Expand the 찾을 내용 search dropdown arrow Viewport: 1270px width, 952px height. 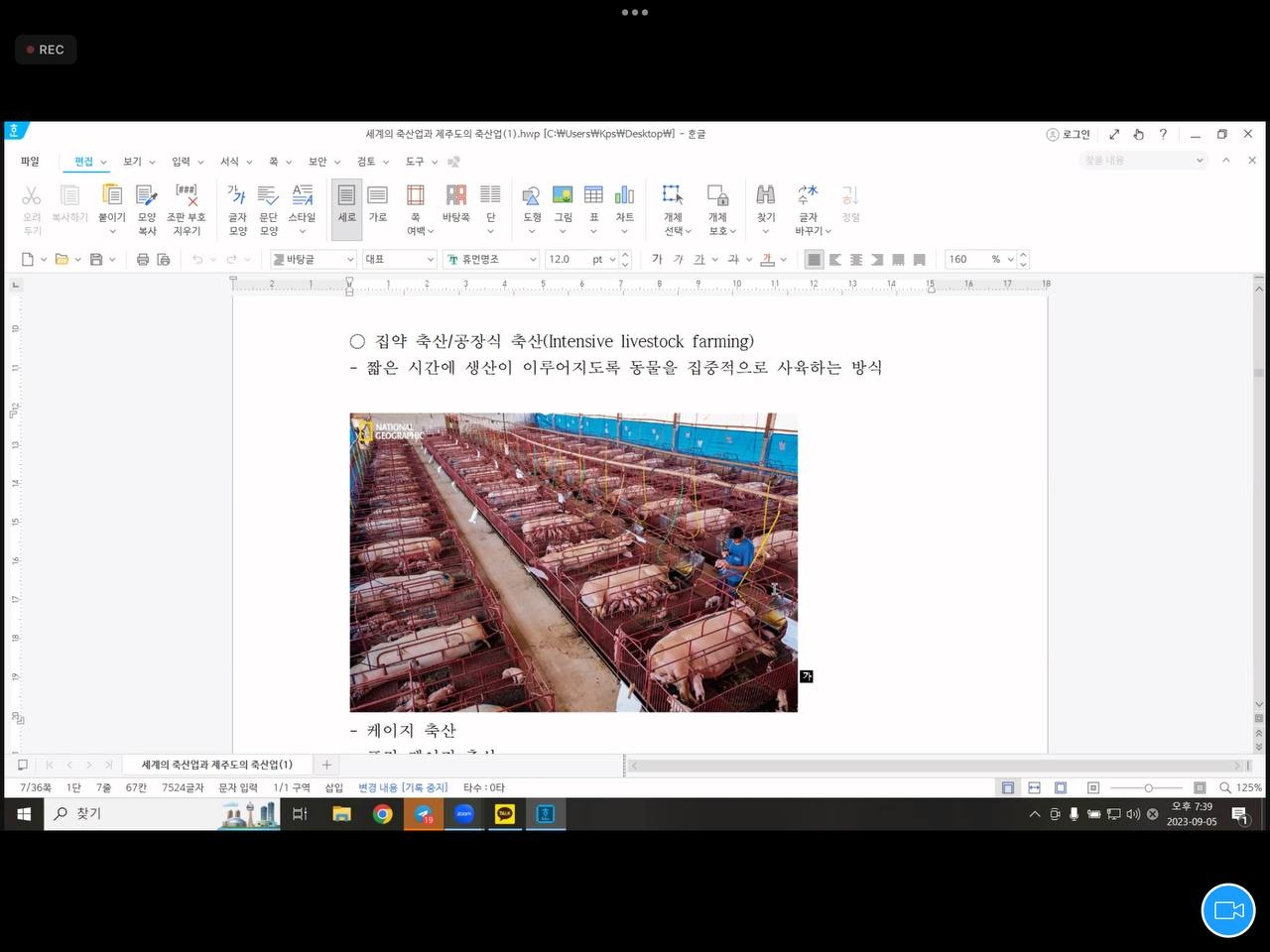tap(1199, 161)
